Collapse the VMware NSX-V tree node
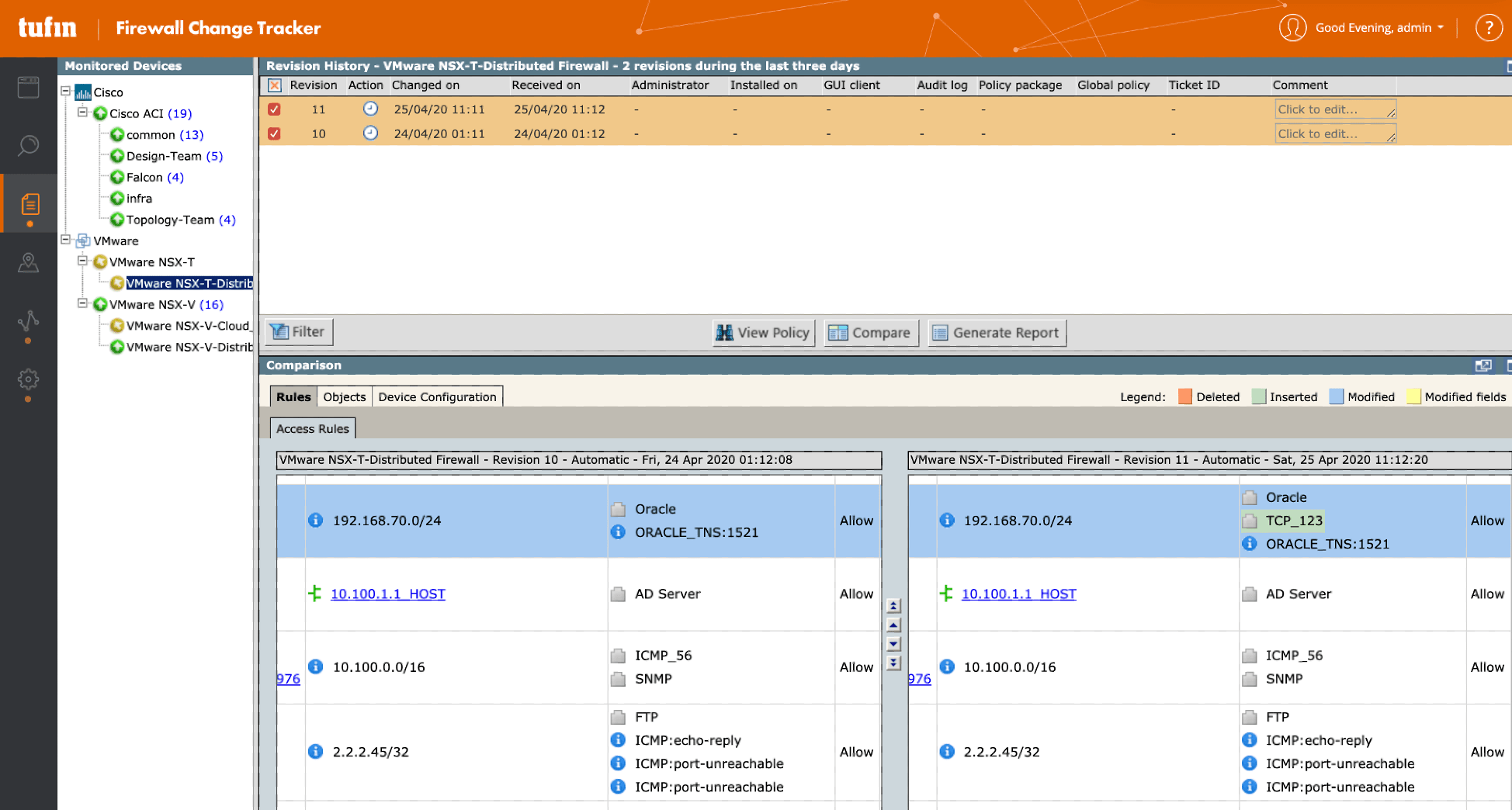 (x=82, y=303)
